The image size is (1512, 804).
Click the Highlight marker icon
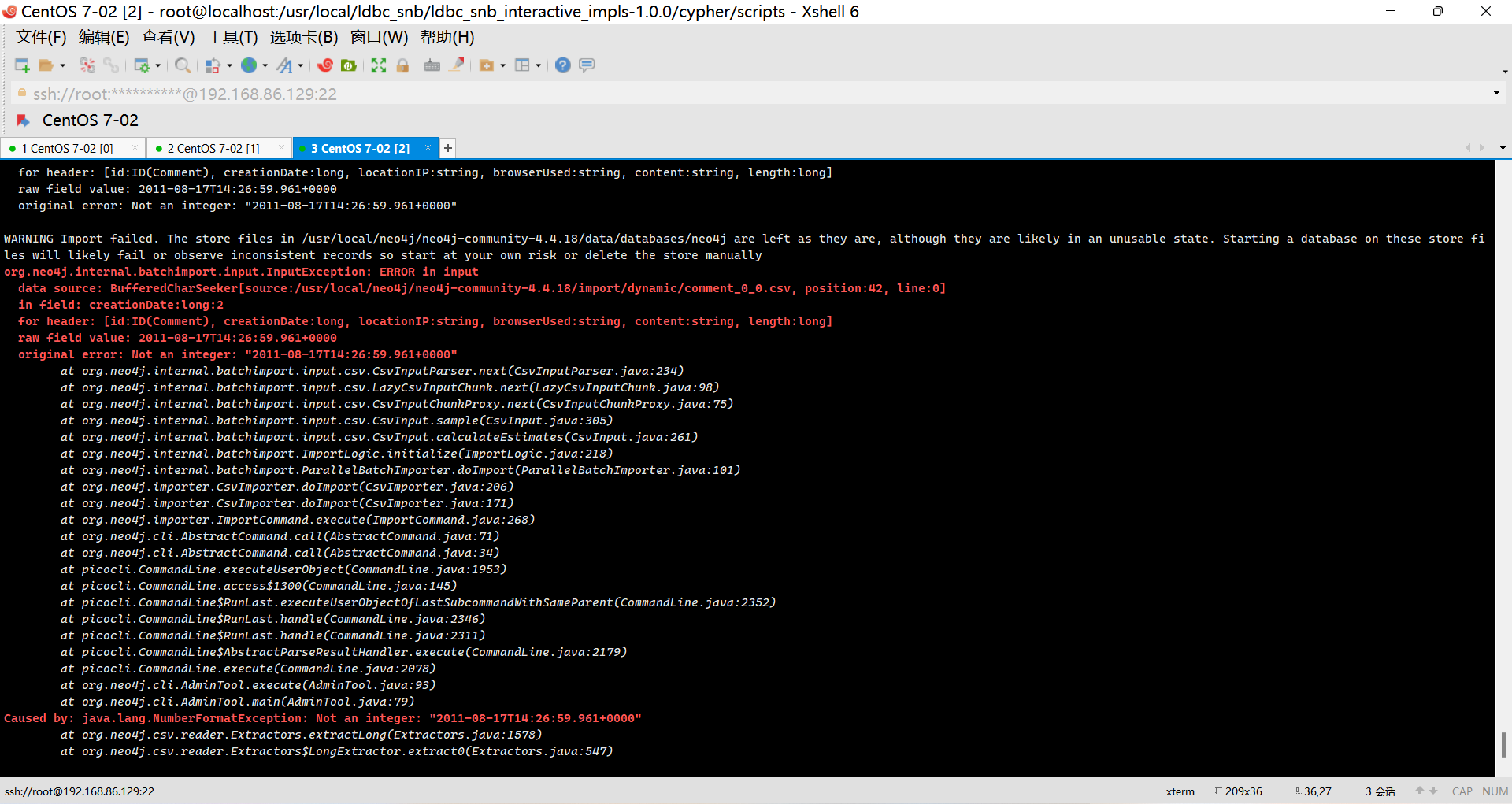coord(457,65)
